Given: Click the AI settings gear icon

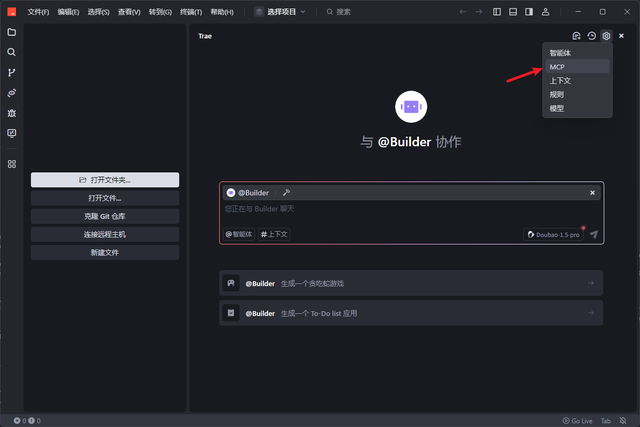Looking at the screenshot, I should click(x=606, y=36).
